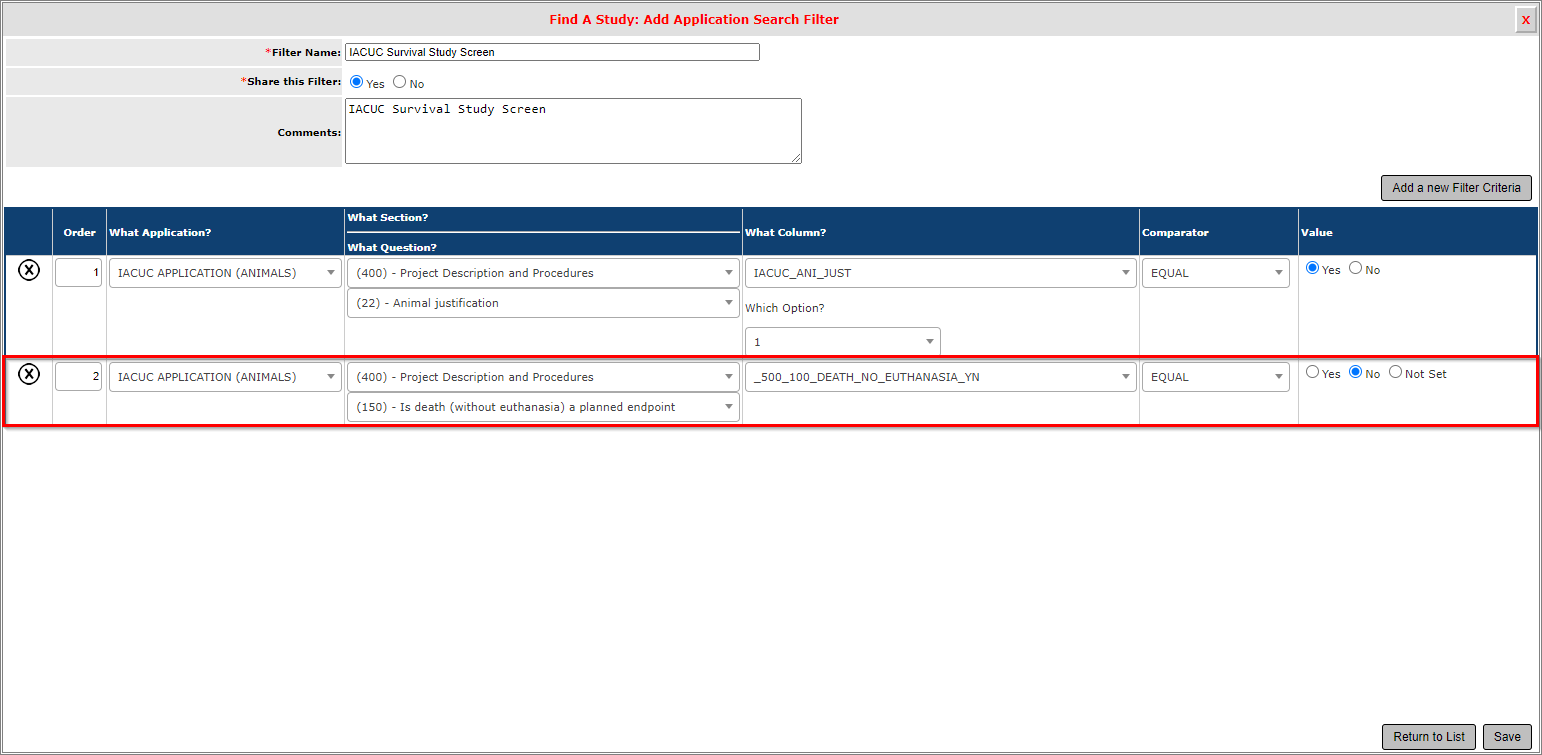Open row 2 EQUAL comparator dropdown
The image size is (1542, 755).
coord(1216,377)
